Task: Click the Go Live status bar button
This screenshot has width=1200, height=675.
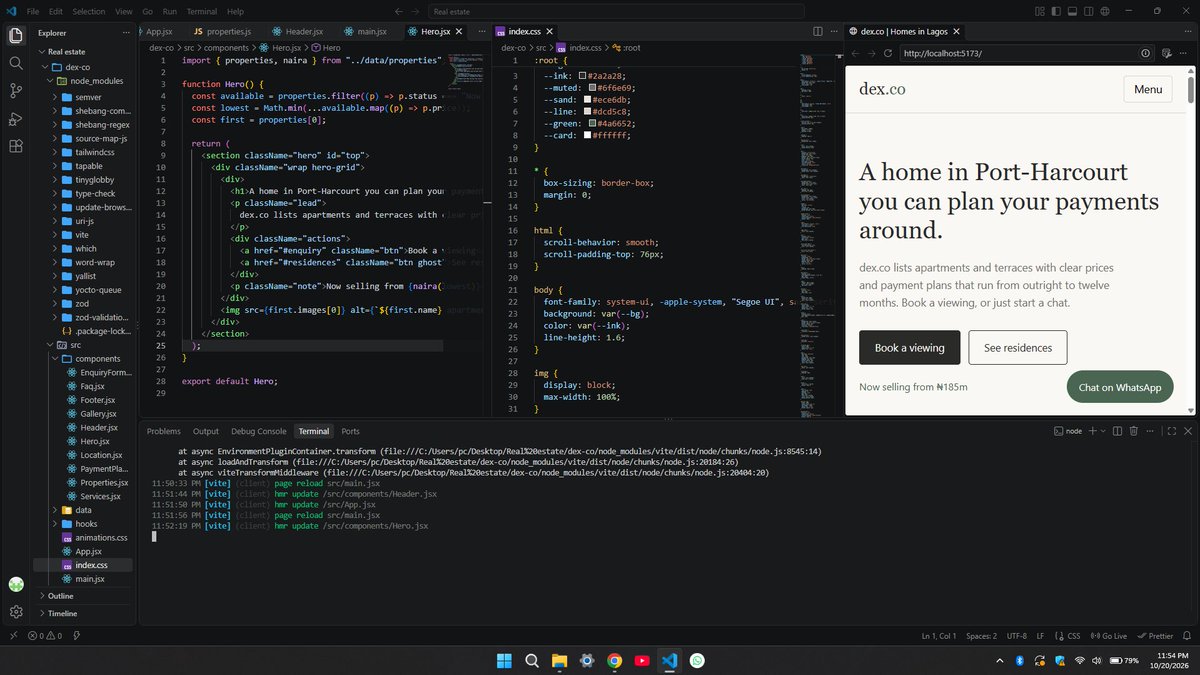Action: (1108, 635)
